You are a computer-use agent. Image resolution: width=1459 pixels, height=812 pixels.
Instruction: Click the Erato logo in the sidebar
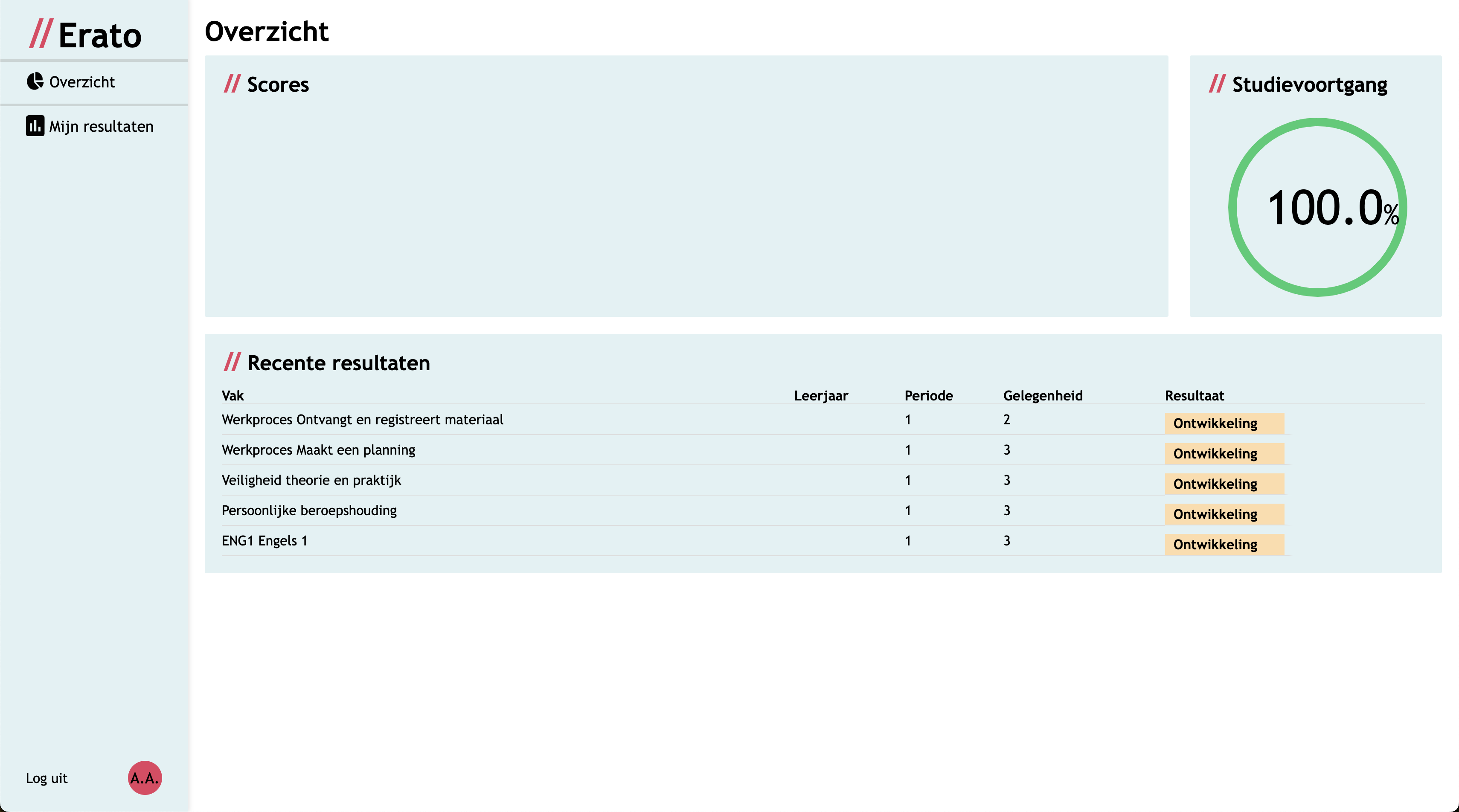[x=85, y=35]
